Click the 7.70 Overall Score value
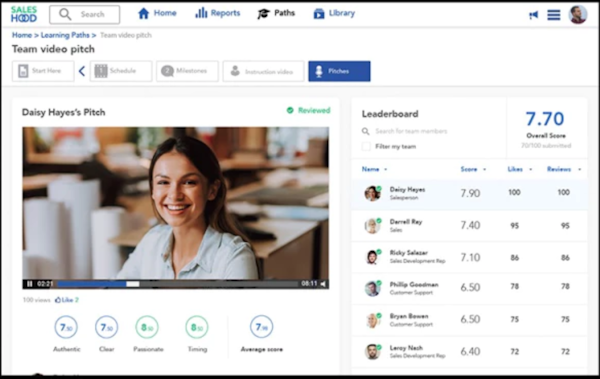The image size is (600, 379). [545, 119]
